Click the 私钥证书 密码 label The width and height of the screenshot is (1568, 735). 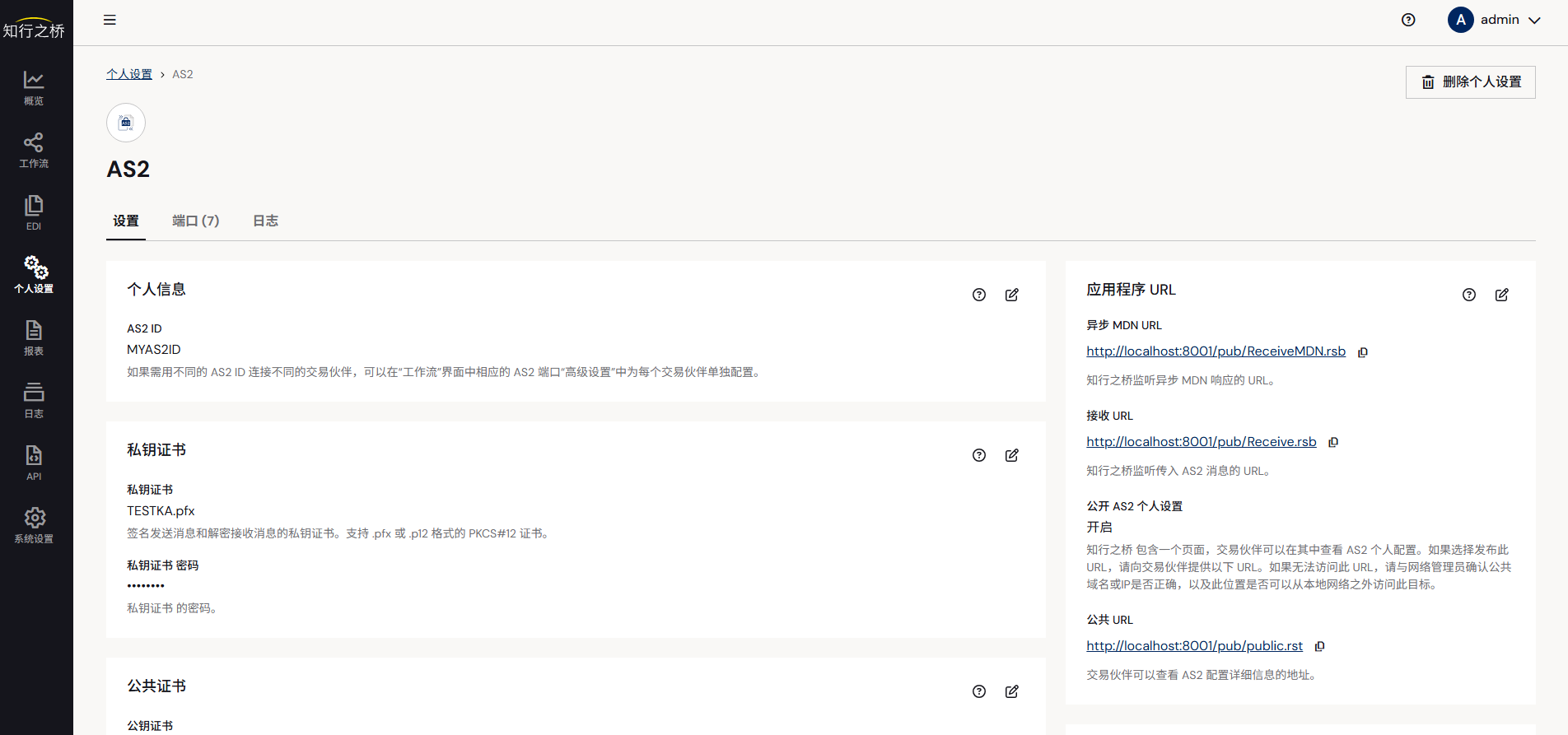(163, 565)
